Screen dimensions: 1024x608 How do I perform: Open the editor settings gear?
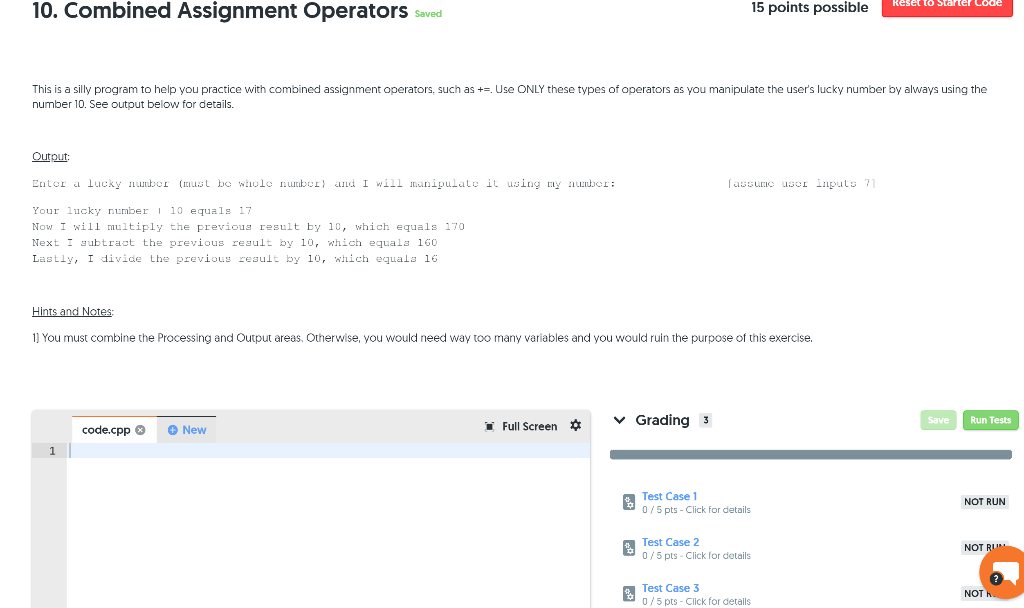point(575,426)
